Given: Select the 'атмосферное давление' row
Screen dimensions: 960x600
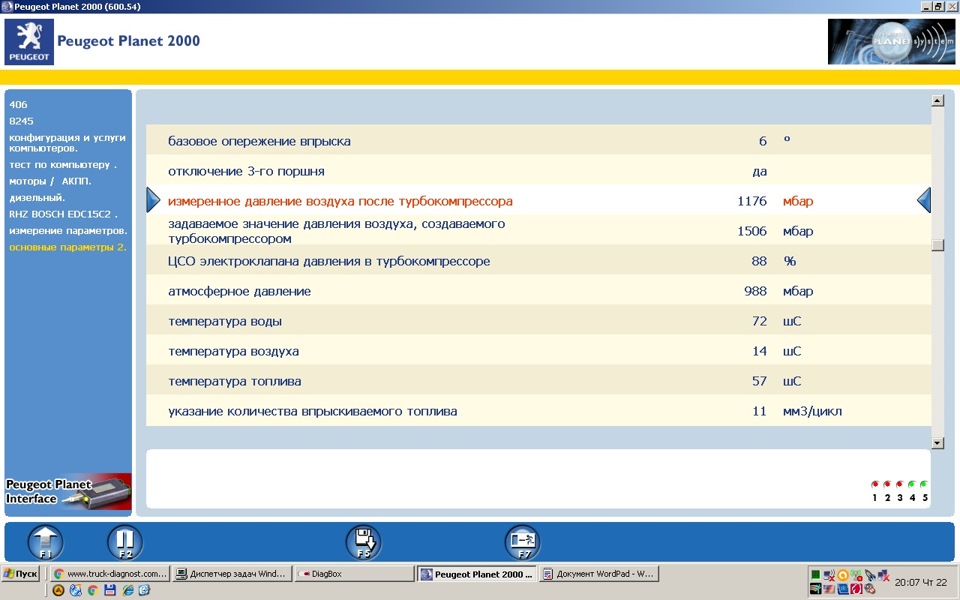Looking at the screenshot, I should click(x=539, y=291).
